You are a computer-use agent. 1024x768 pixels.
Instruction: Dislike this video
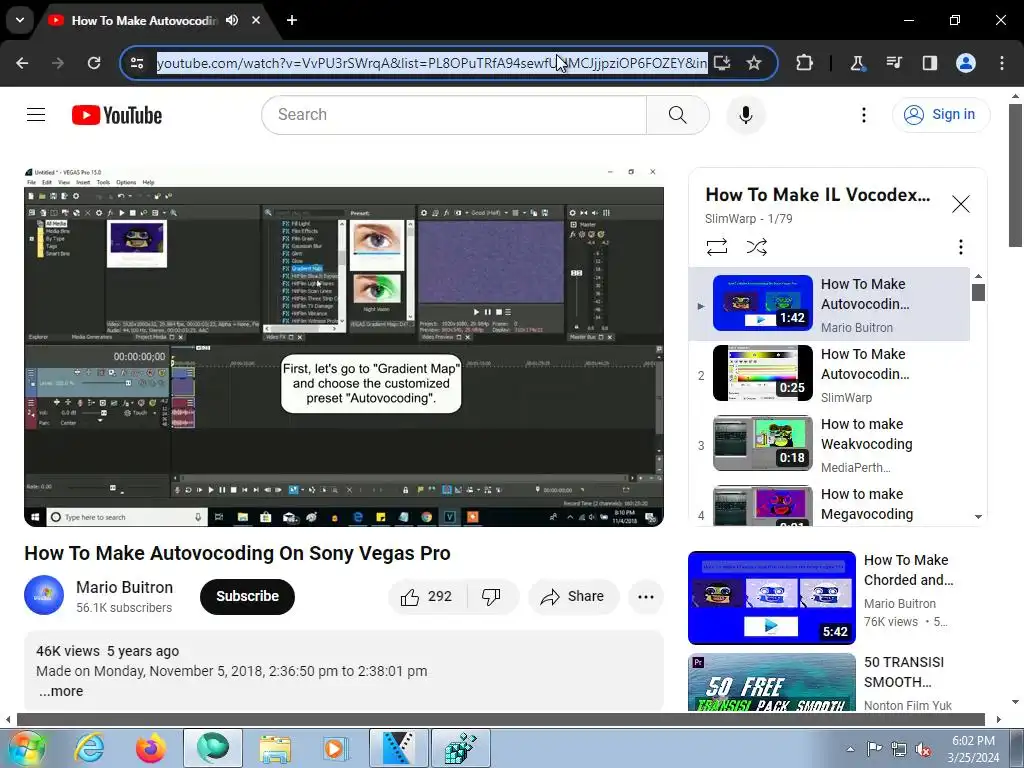tap(491, 596)
